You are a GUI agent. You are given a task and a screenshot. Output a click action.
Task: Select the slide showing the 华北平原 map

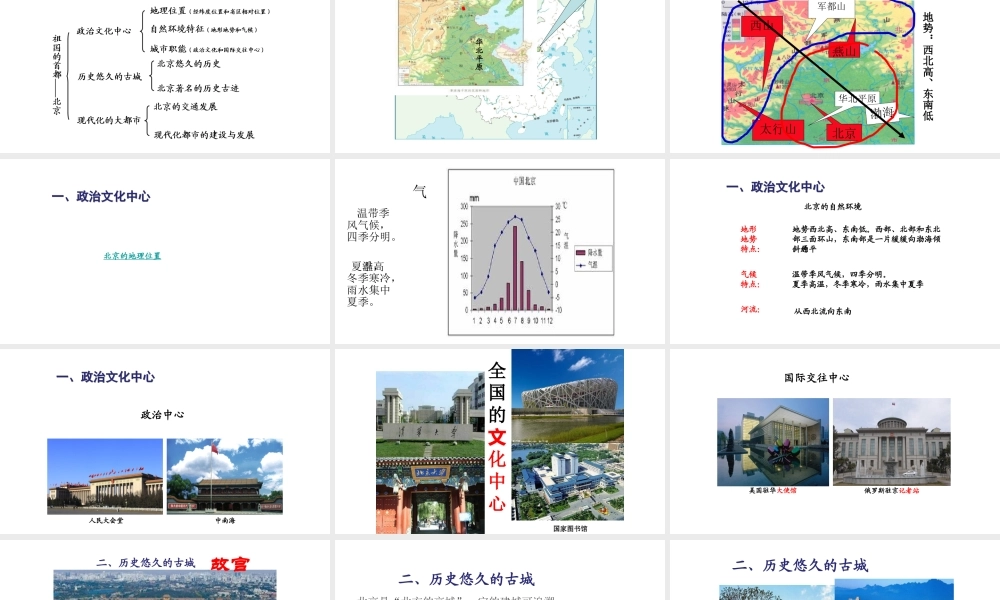[499, 76]
